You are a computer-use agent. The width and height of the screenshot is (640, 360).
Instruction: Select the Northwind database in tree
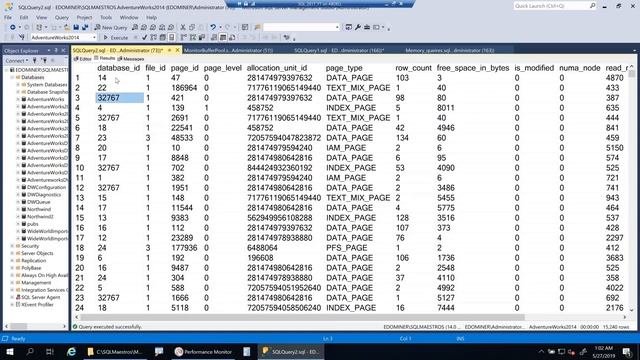[x=39, y=209]
